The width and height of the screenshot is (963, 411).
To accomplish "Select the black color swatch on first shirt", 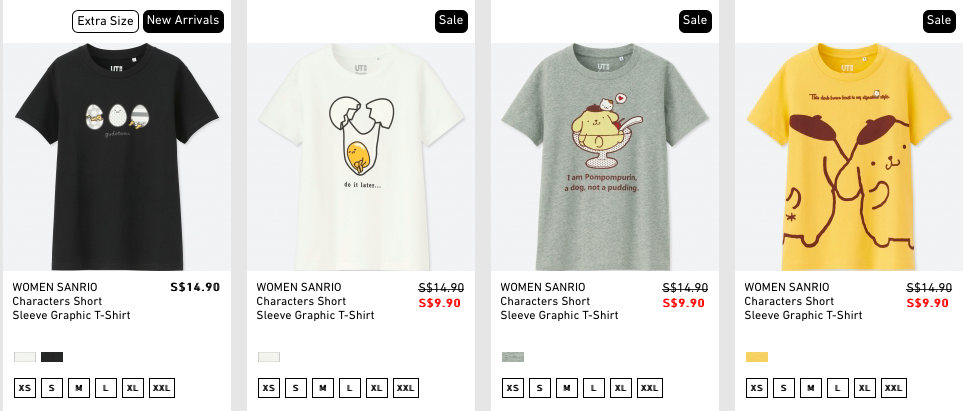I will pyautogui.click(x=52, y=357).
